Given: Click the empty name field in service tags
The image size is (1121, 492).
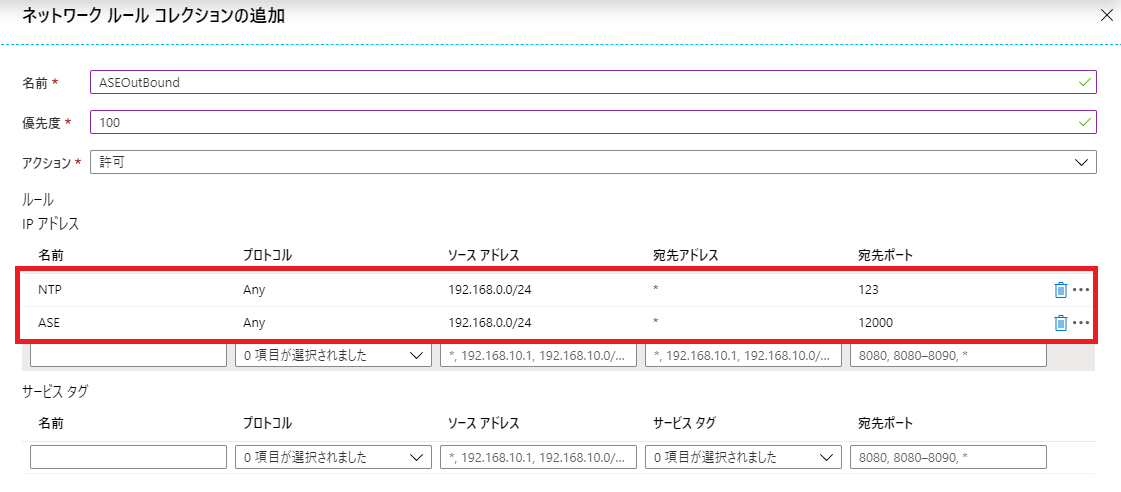Looking at the screenshot, I should (x=129, y=457).
